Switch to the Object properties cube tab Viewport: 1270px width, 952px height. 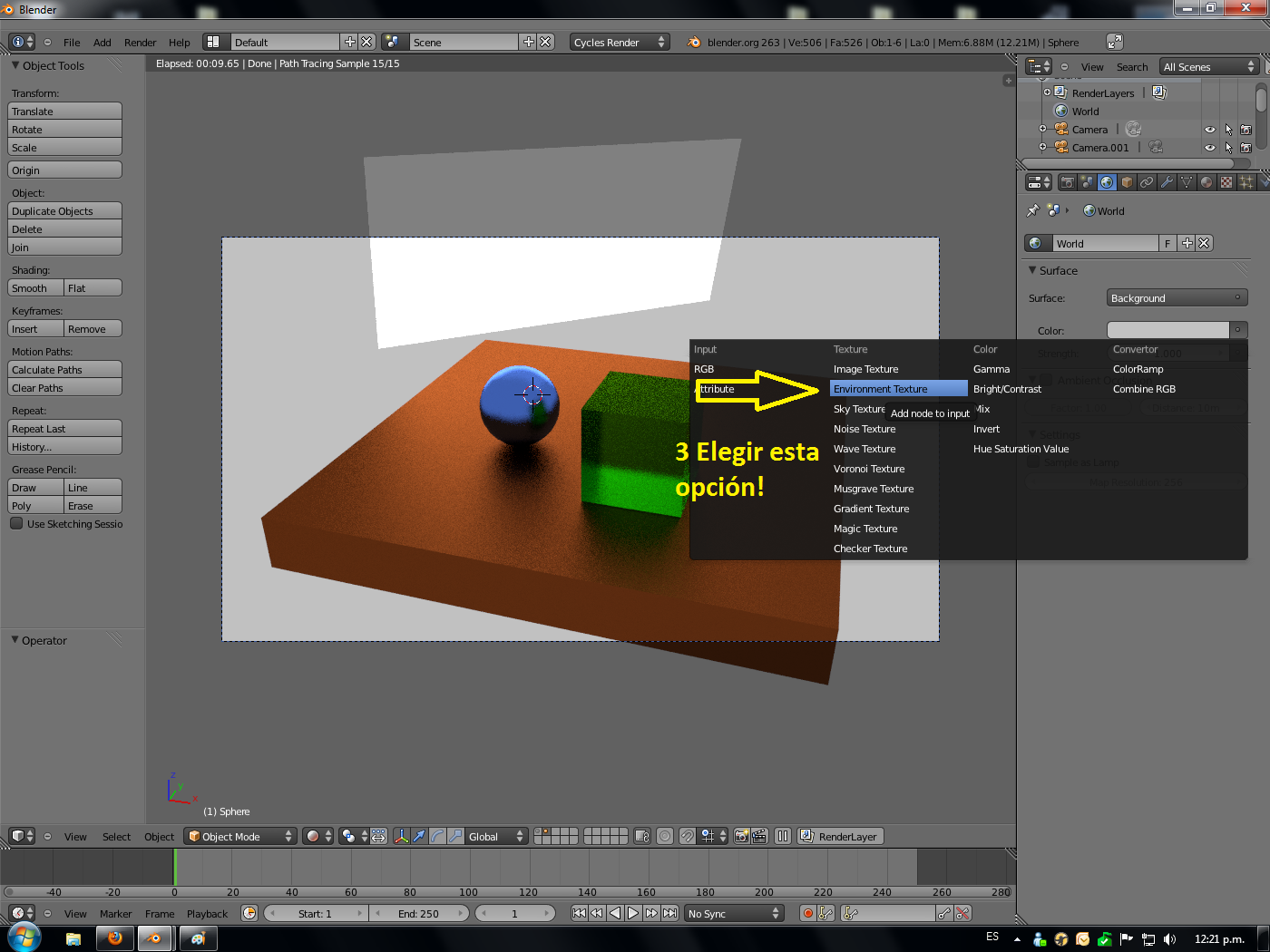1127,182
